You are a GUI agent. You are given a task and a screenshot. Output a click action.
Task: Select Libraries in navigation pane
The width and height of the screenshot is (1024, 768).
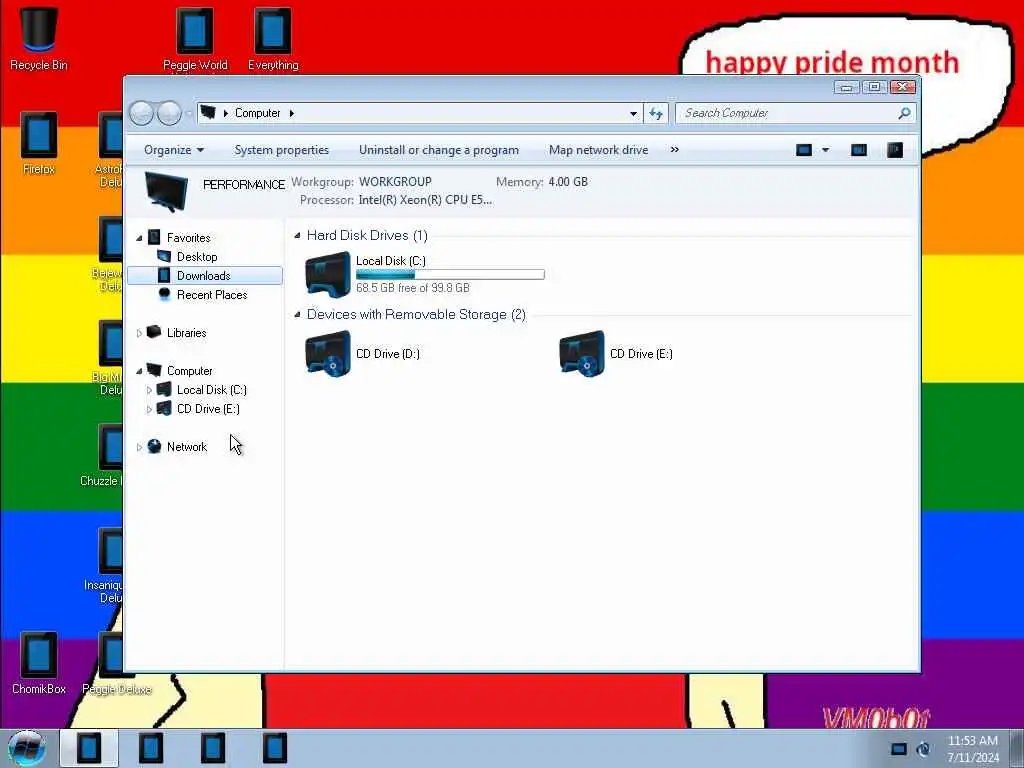coord(186,332)
